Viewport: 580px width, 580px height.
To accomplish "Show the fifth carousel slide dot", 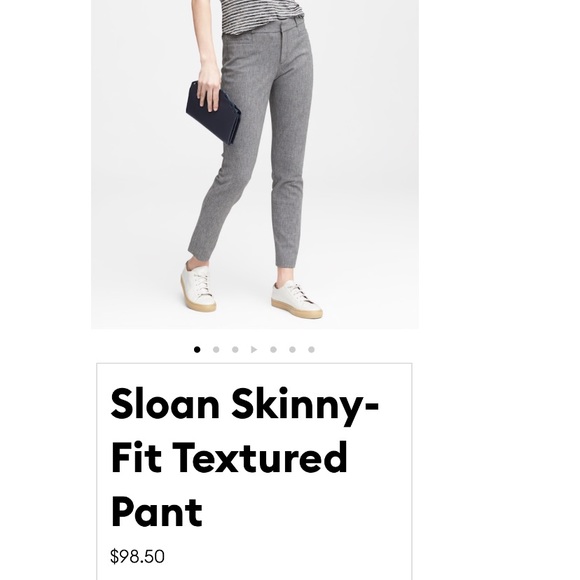I will [x=273, y=350].
